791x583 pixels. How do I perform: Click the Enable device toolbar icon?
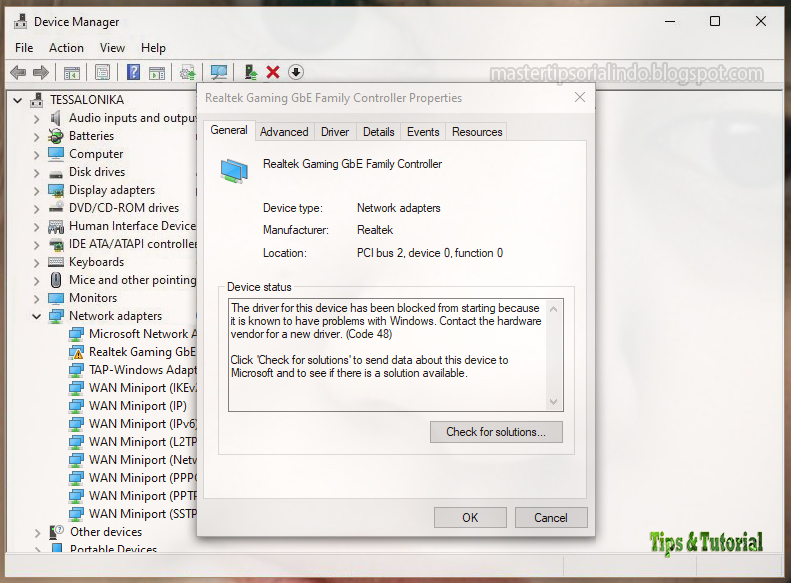click(250, 72)
